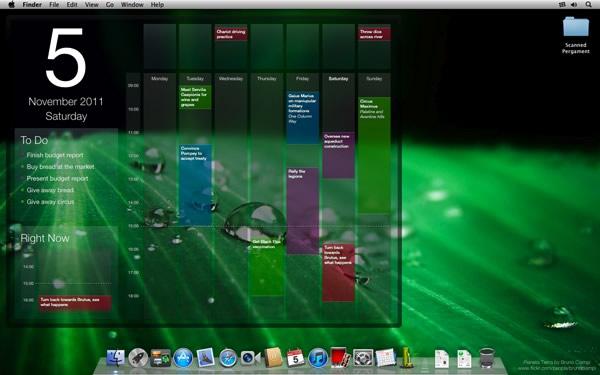The image size is (600, 375).
Task: Open iCal calendar showing 5 in dock
Action: pyautogui.click(x=295, y=358)
